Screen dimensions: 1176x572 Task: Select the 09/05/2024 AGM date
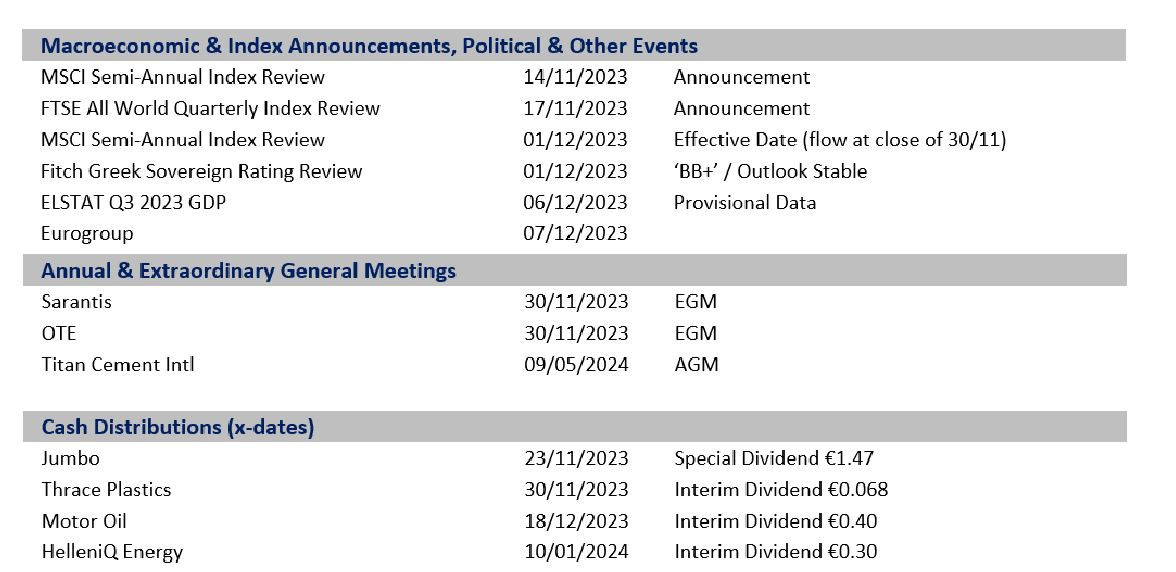pos(576,364)
